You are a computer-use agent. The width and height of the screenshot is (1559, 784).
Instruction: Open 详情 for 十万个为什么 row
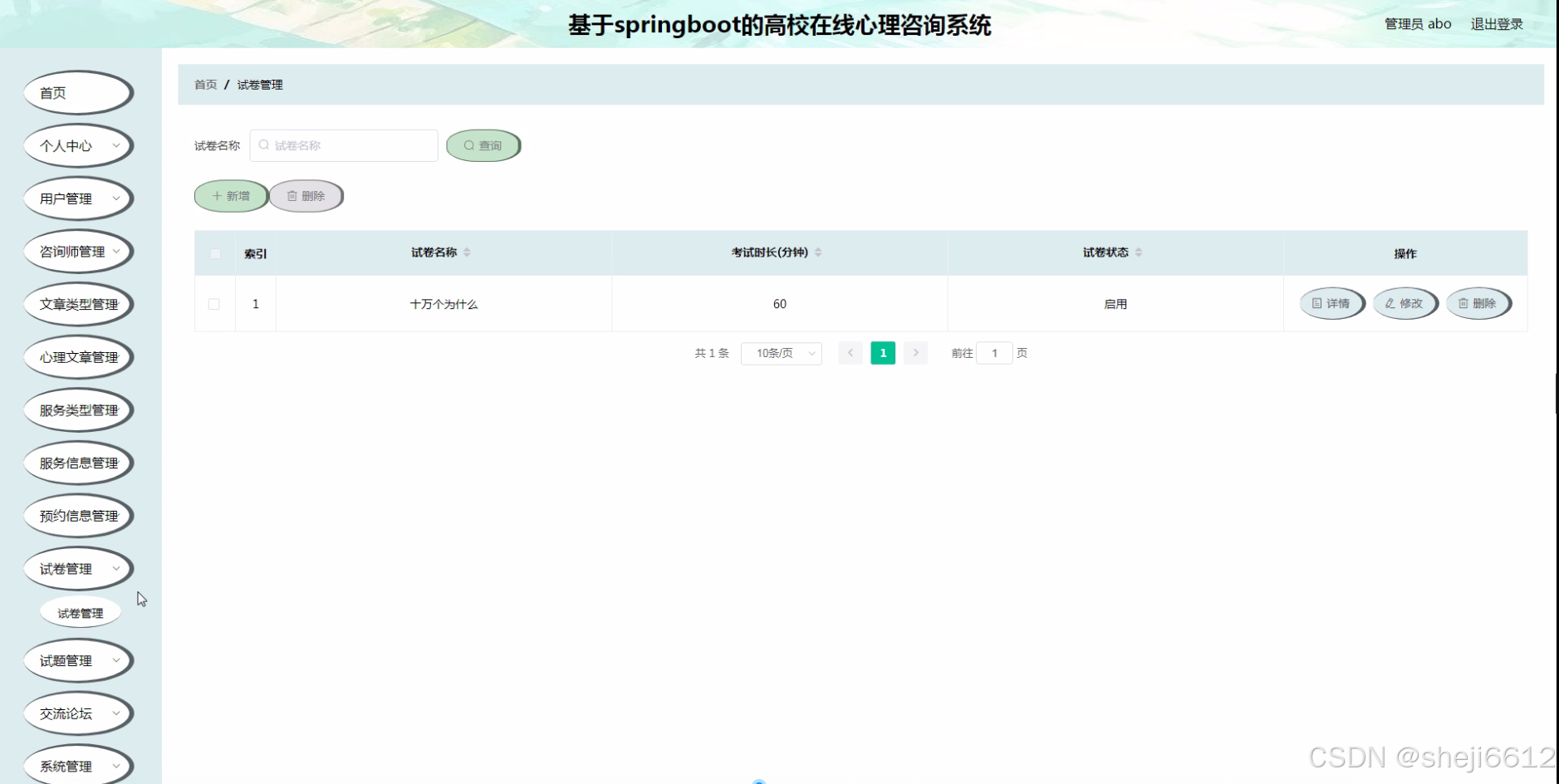1331,303
